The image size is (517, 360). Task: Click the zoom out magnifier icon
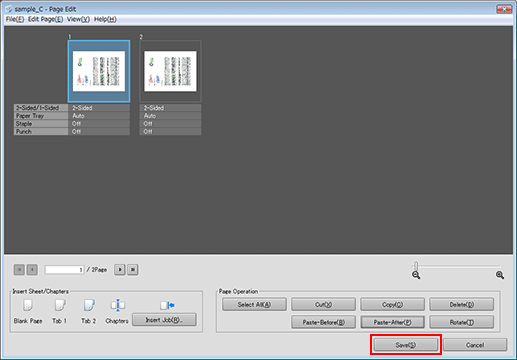pyautogui.click(x=416, y=275)
